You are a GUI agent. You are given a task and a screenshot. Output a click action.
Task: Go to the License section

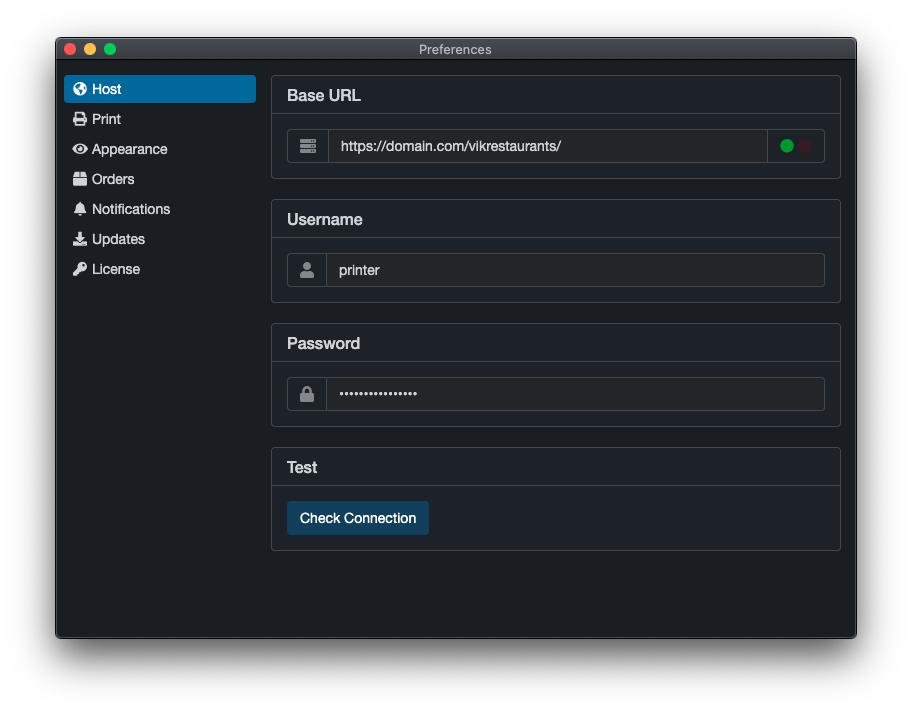pos(115,269)
